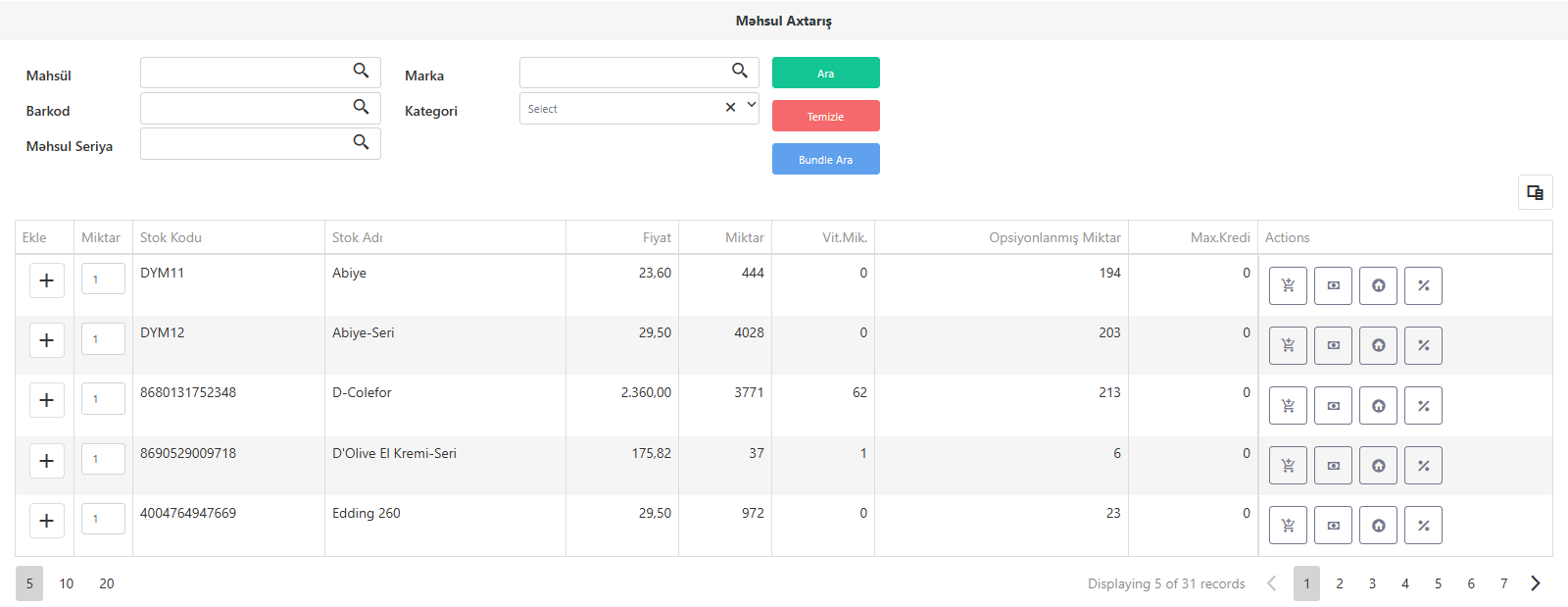This screenshot has width=1568, height=607.
Task: Select page size 10
Action: (67, 583)
